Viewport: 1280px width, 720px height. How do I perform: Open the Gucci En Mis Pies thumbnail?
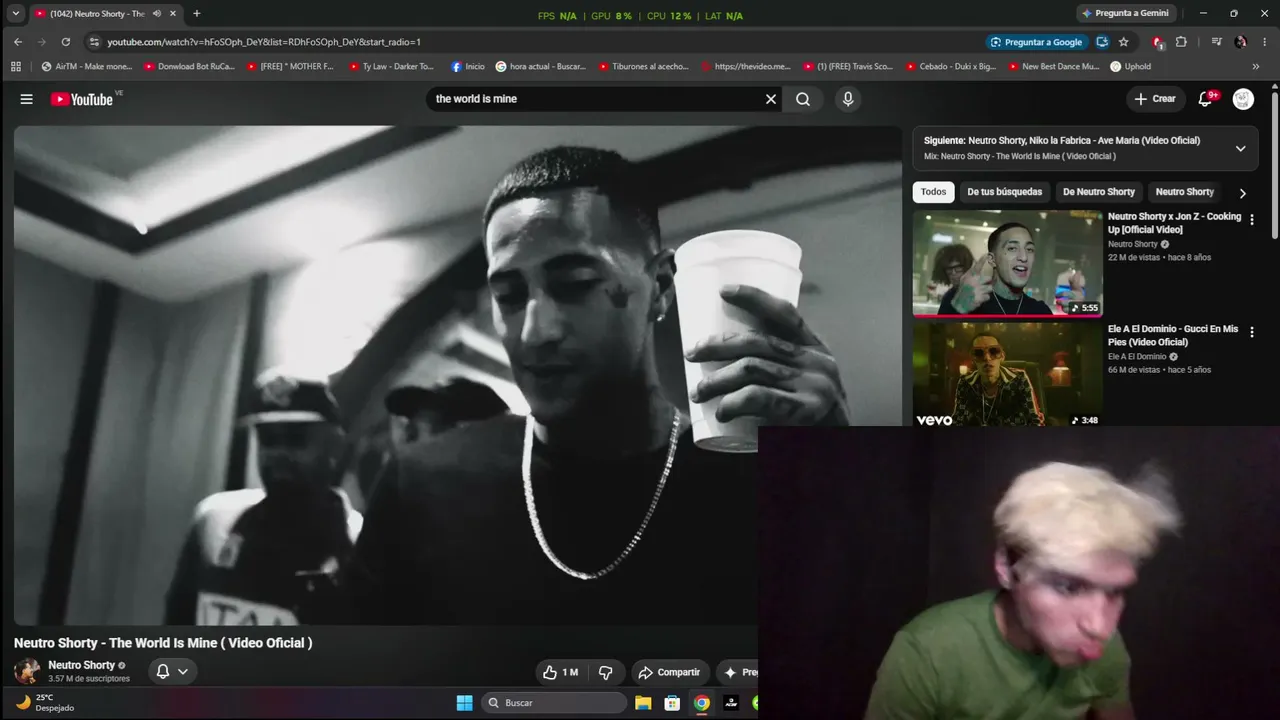point(1007,374)
